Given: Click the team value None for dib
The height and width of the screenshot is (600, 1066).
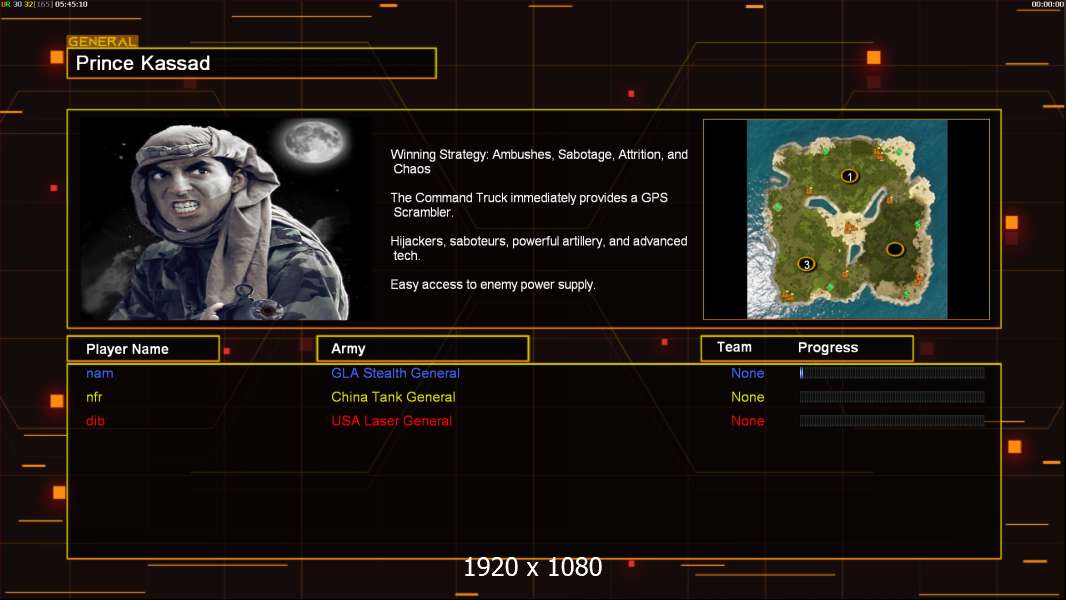Looking at the screenshot, I should (747, 421).
